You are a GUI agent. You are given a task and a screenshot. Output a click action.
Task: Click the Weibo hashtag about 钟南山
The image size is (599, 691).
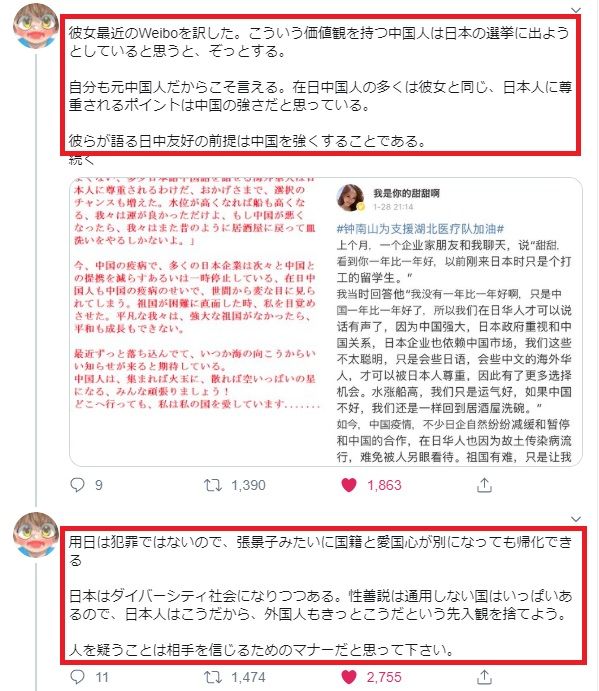(420, 229)
